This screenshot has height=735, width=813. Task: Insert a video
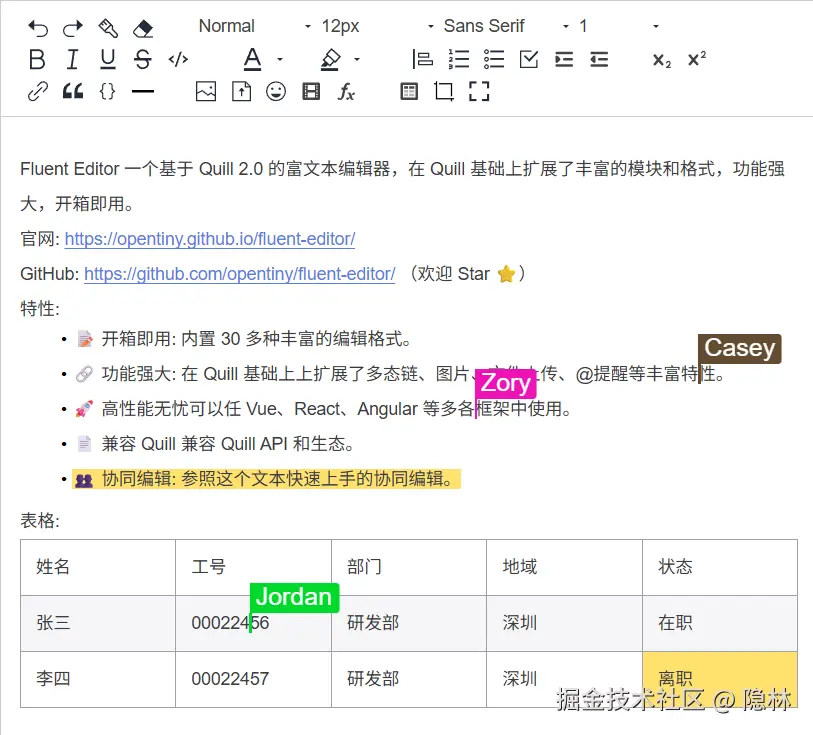(x=311, y=91)
